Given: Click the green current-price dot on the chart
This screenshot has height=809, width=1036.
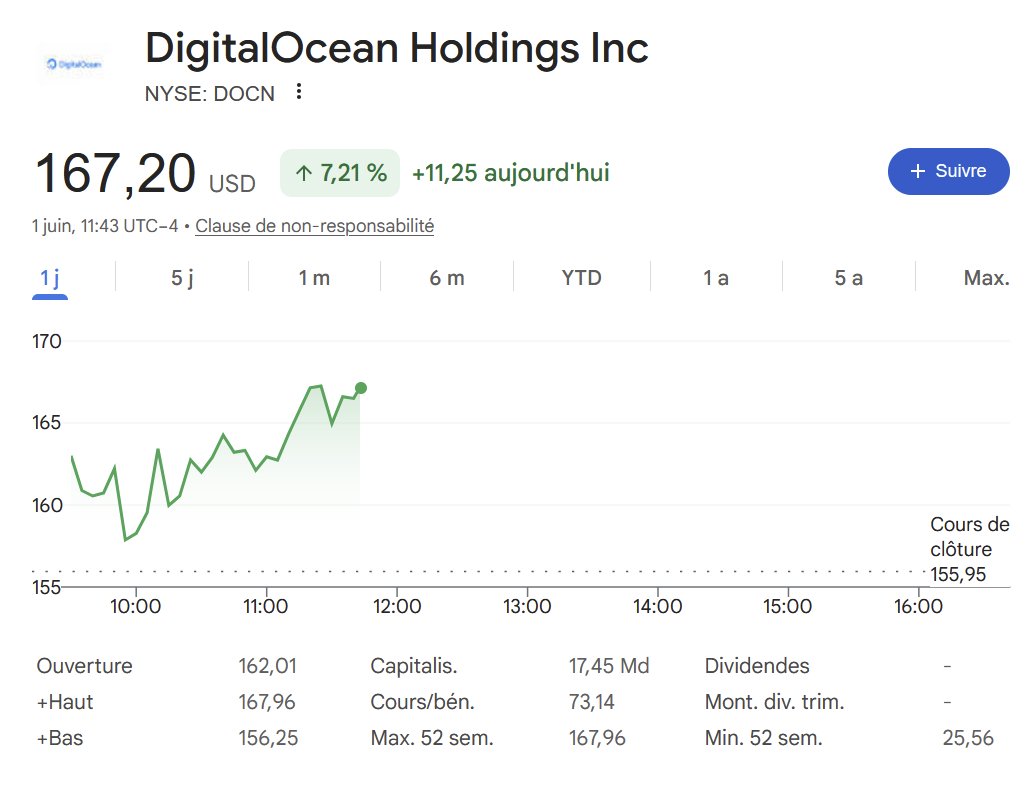Looking at the screenshot, I should (361, 388).
